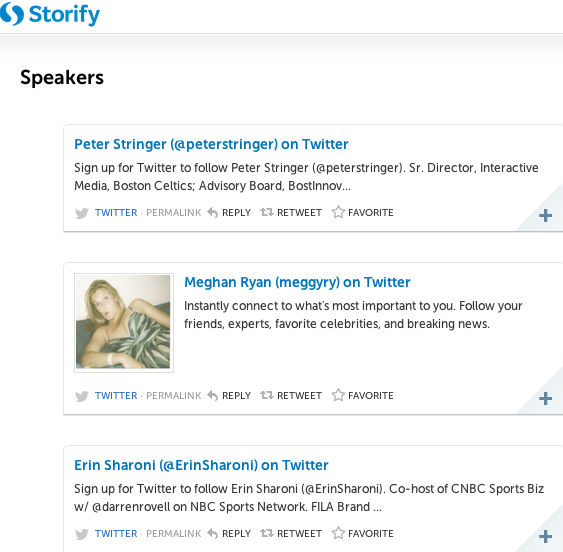Screen dimensions: 563x552
Task: Favorite the Peter Stringer post
Action: coord(362,212)
